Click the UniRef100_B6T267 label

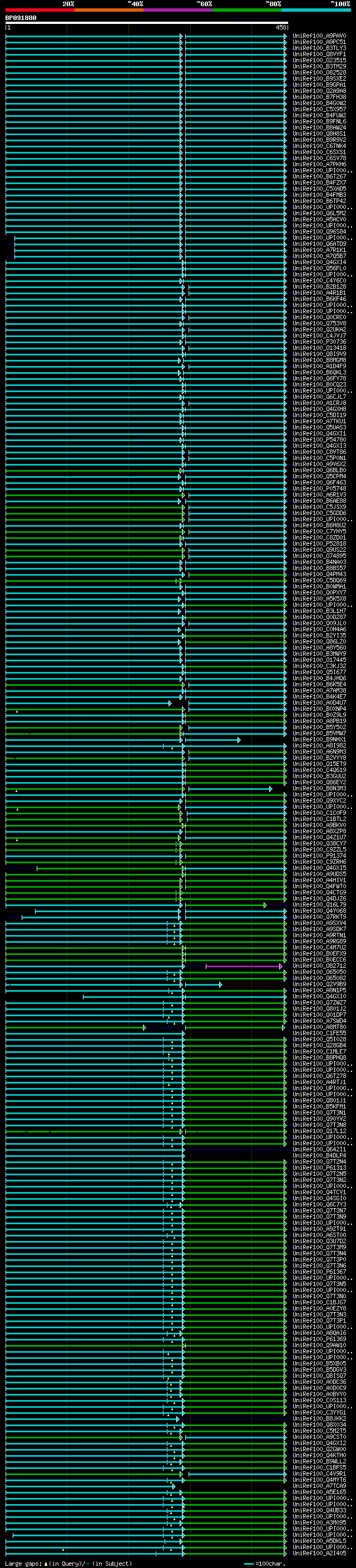pyautogui.click(x=319, y=176)
